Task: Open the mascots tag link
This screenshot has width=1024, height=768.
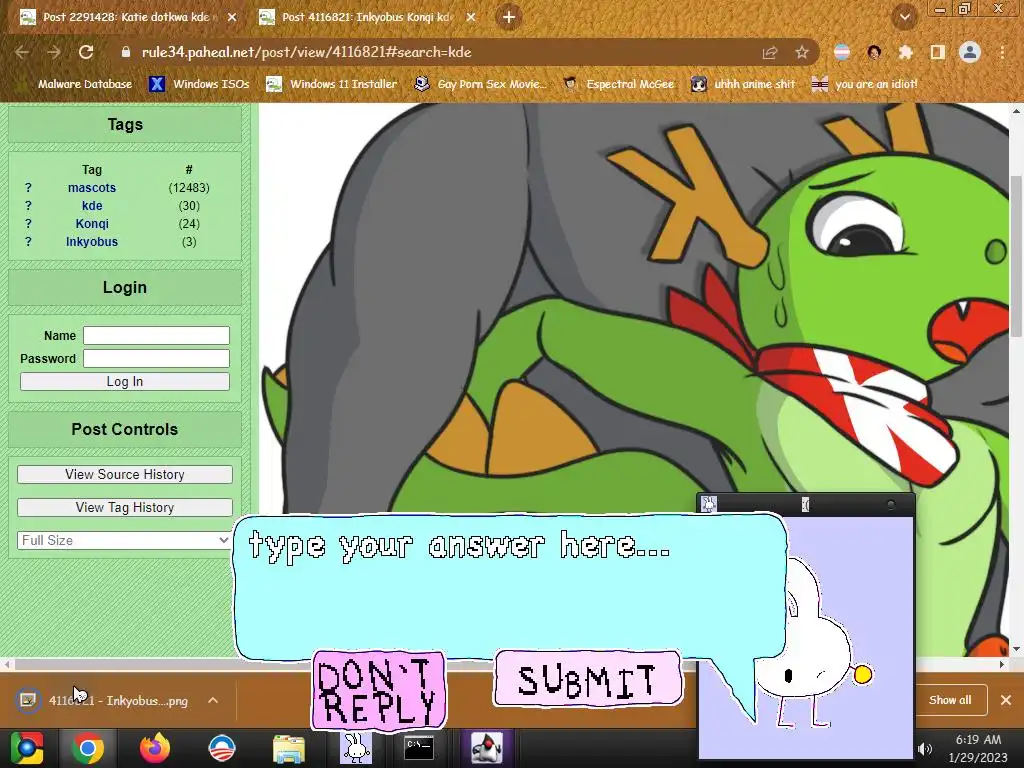Action: tap(91, 187)
